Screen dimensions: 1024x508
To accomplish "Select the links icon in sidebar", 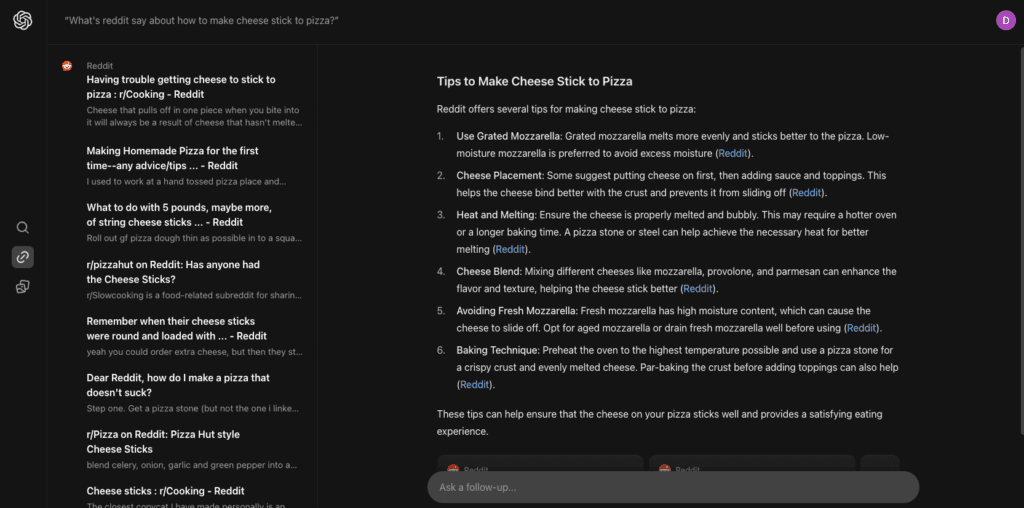I will (x=23, y=257).
